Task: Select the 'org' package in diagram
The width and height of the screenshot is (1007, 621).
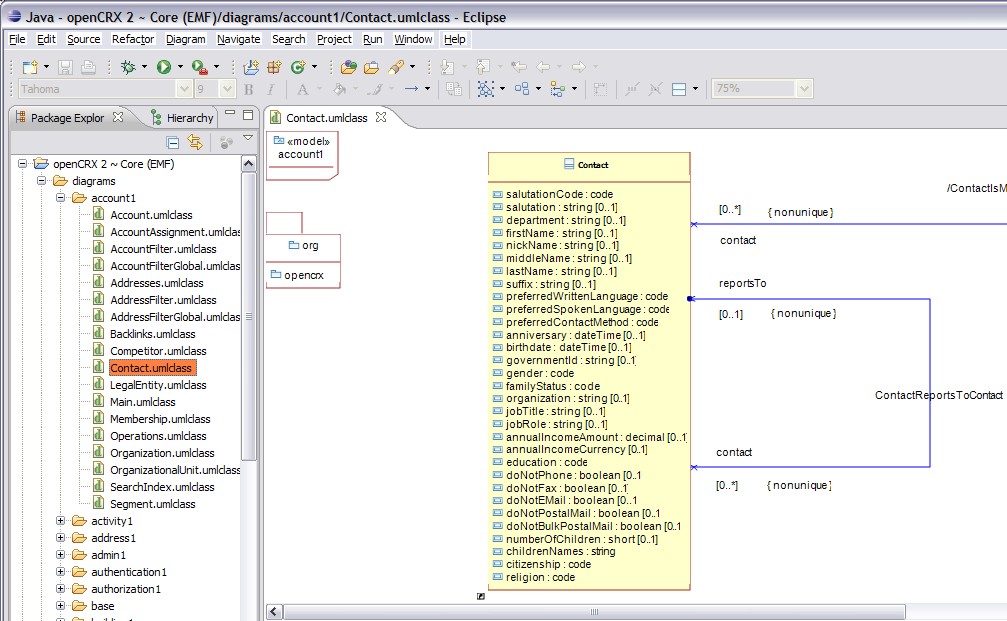Action: point(303,245)
